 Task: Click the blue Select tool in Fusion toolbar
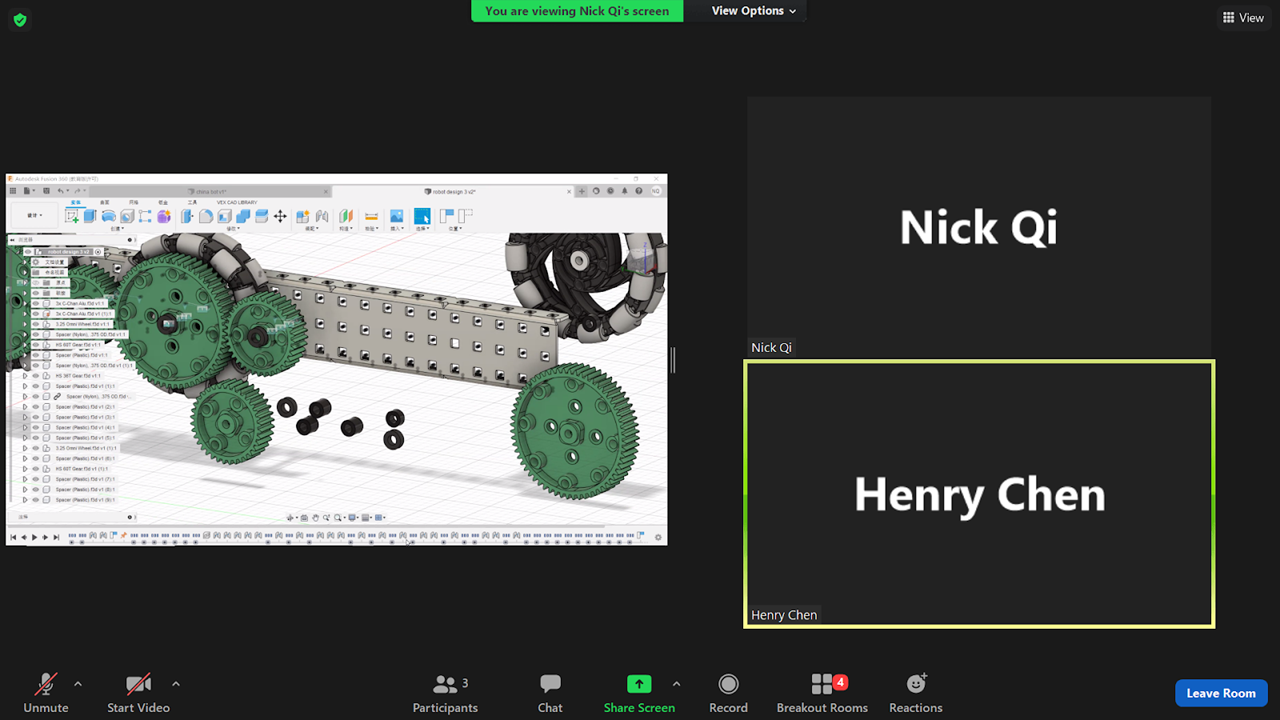pos(422,216)
